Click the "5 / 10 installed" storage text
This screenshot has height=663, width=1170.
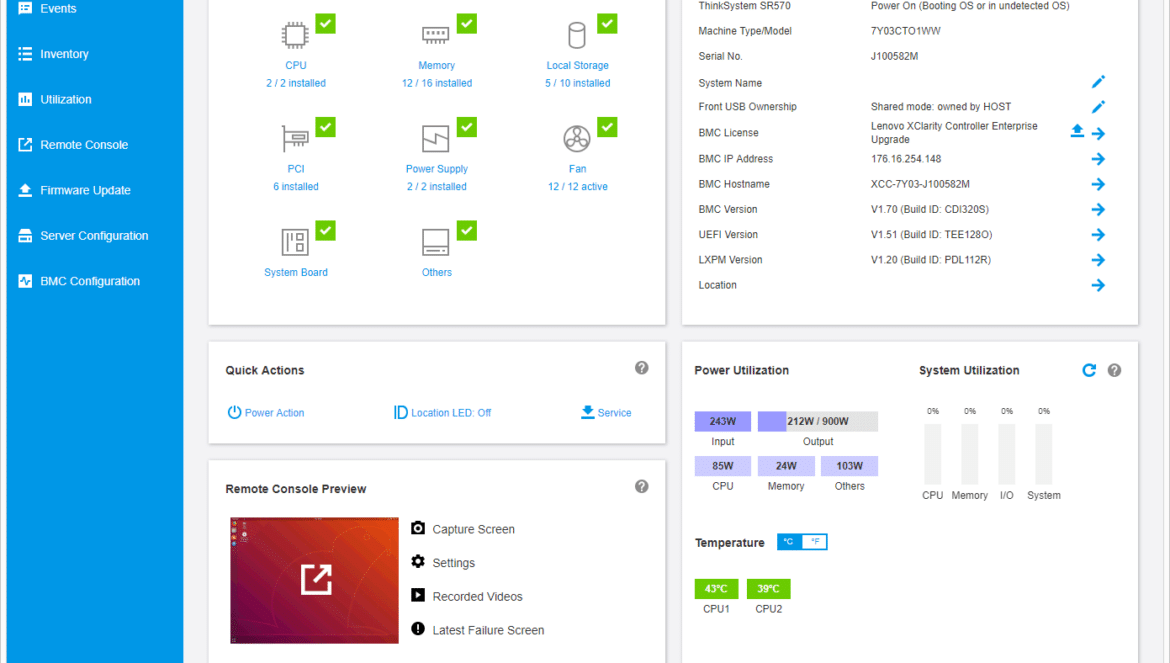578,83
